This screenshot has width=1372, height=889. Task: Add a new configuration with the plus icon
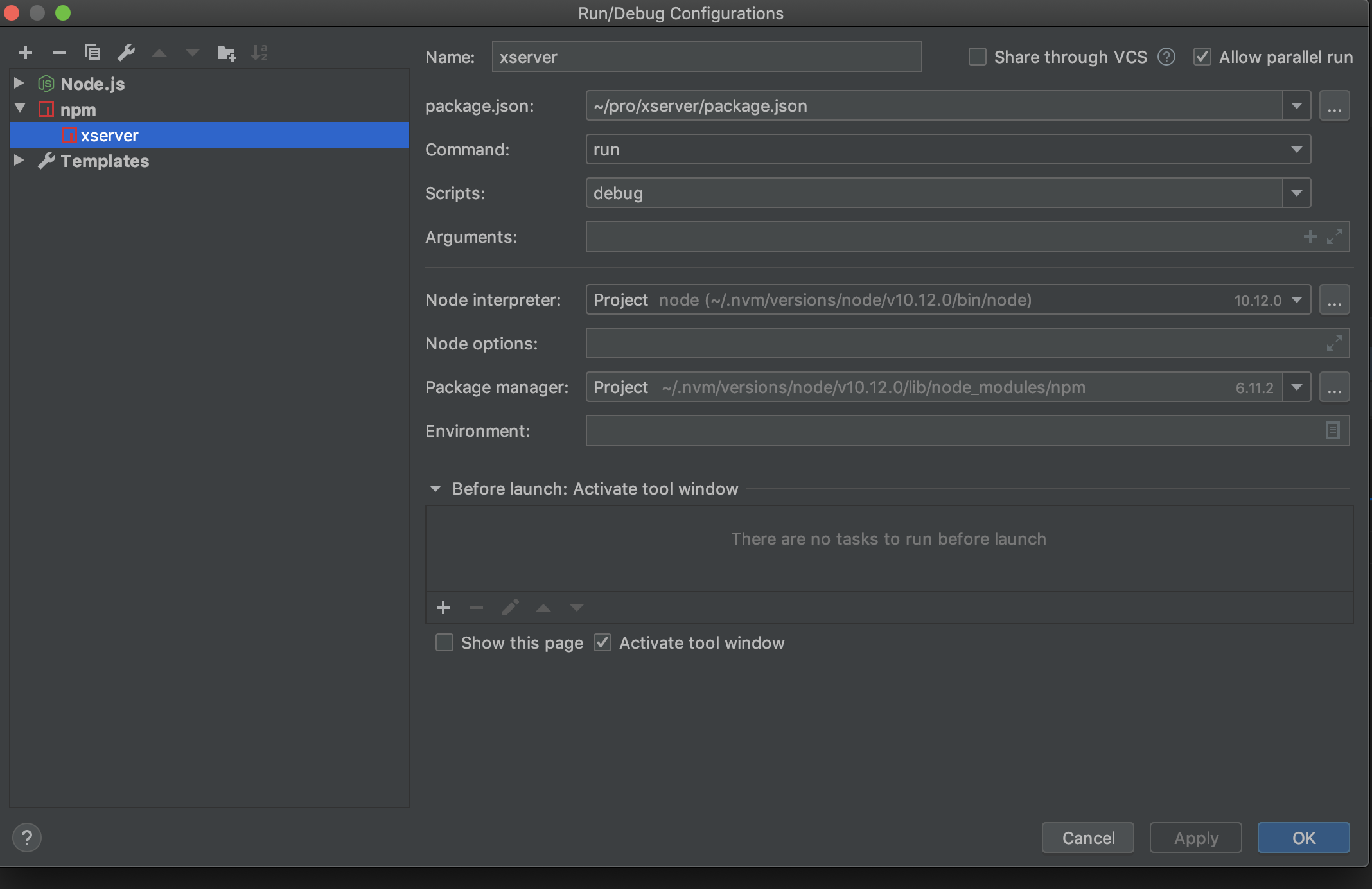(26, 53)
